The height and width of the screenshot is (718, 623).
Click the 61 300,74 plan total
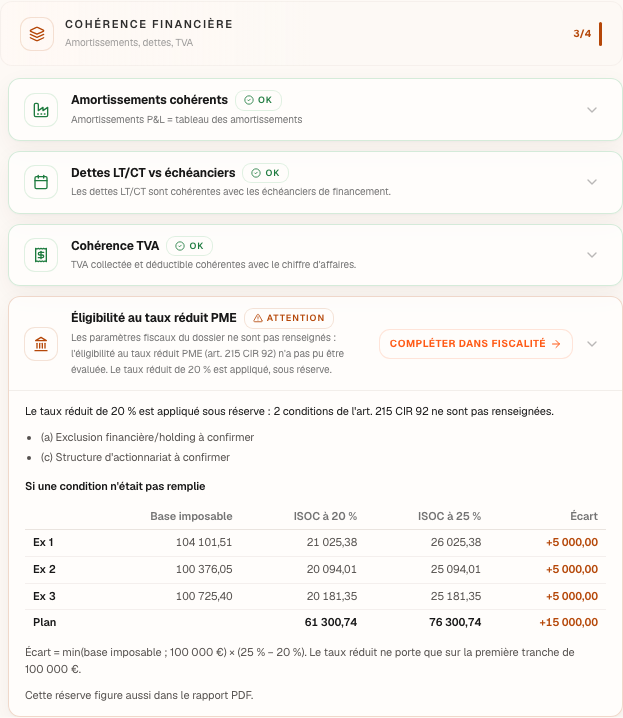[331, 623]
